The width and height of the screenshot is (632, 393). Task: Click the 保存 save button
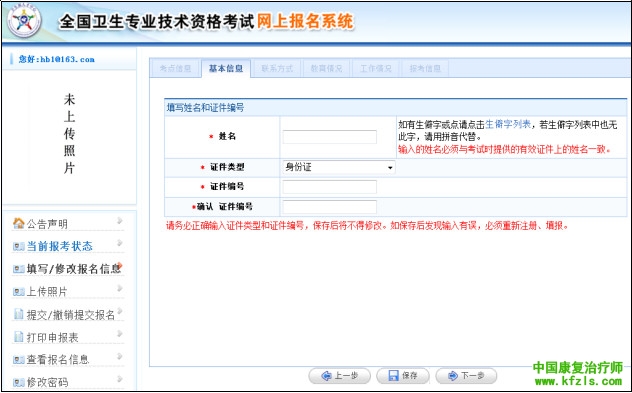[x=403, y=376]
